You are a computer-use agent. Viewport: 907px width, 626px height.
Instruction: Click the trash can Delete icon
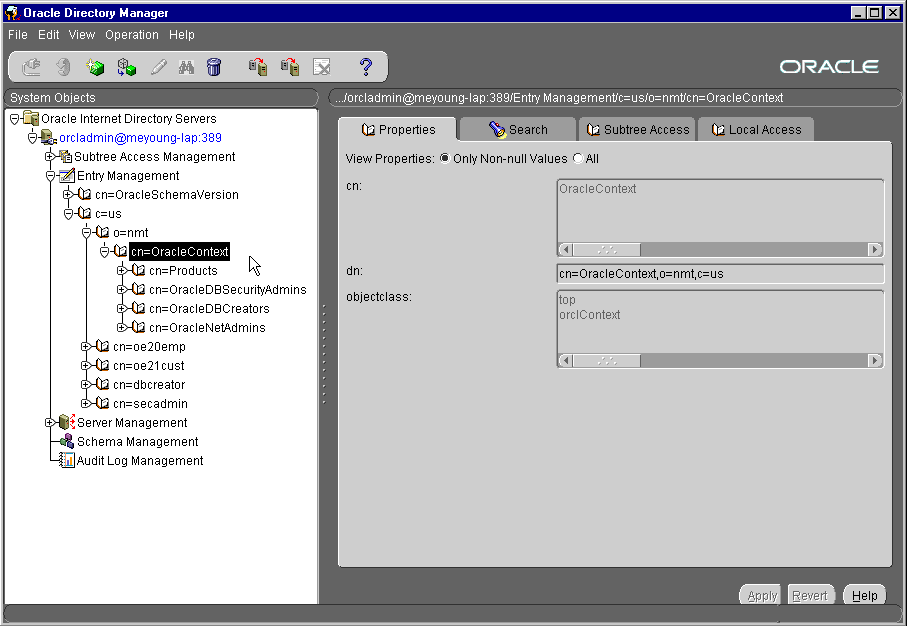(214, 67)
